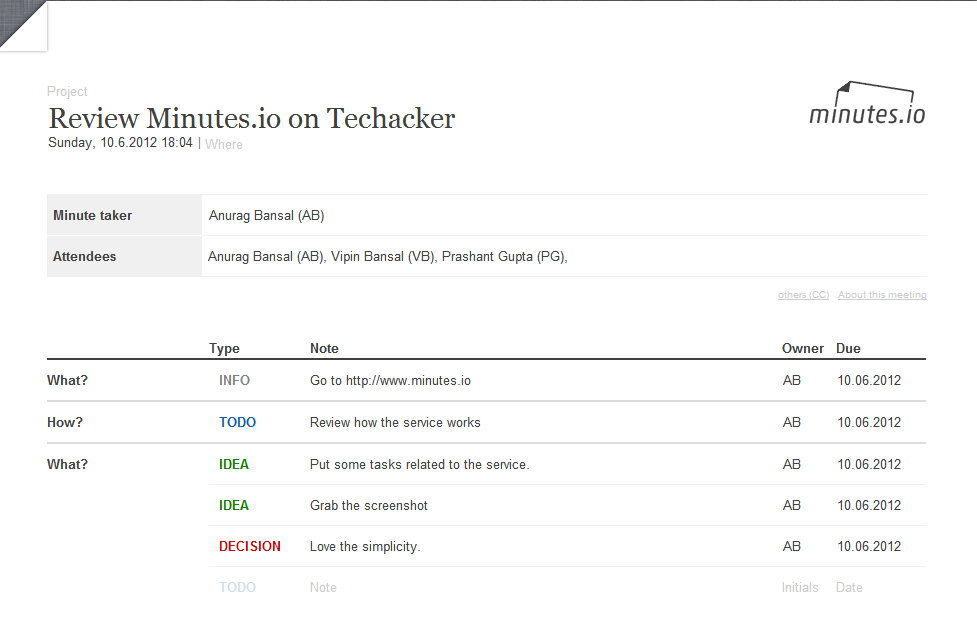Change the meeting date Sunday 10.6.2012
The height and width of the screenshot is (617, 977).
tap(120, 143)
